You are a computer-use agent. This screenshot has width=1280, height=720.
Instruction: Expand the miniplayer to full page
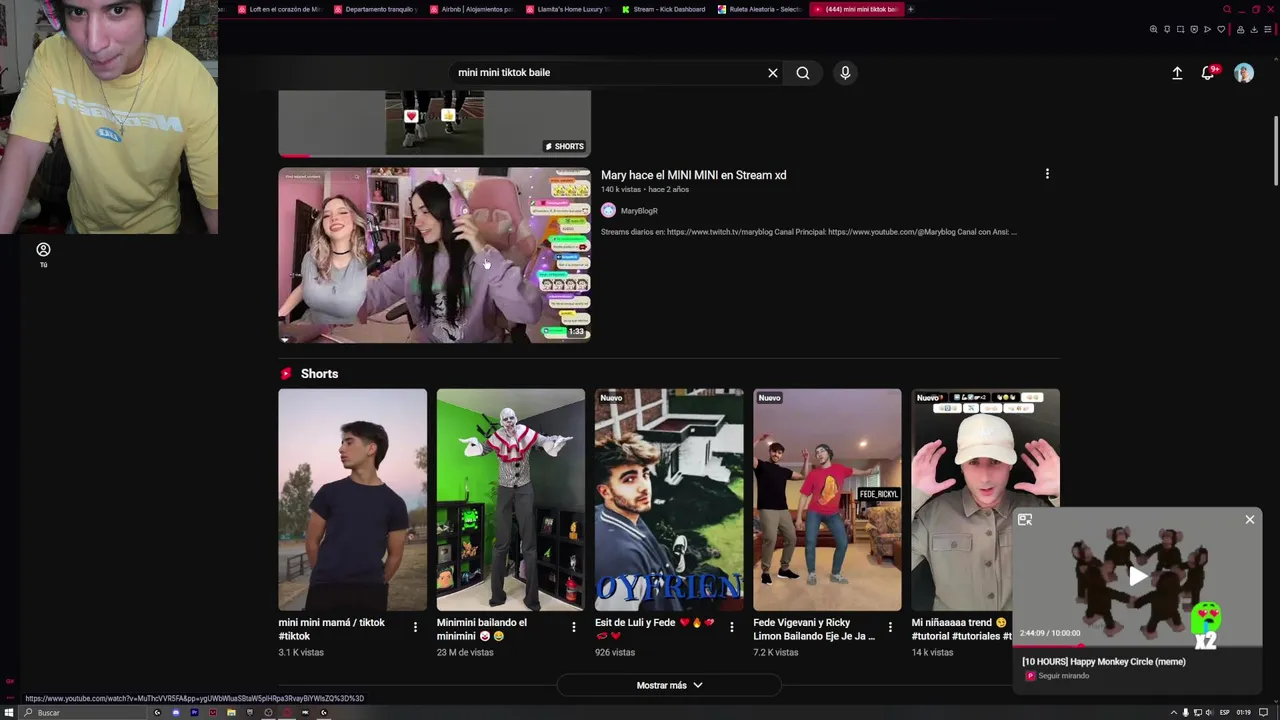click(x=1025, y=520)
